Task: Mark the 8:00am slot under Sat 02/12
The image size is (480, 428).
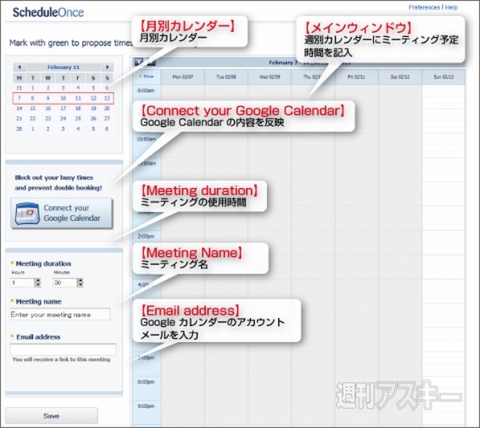Action: coord(400,97)
